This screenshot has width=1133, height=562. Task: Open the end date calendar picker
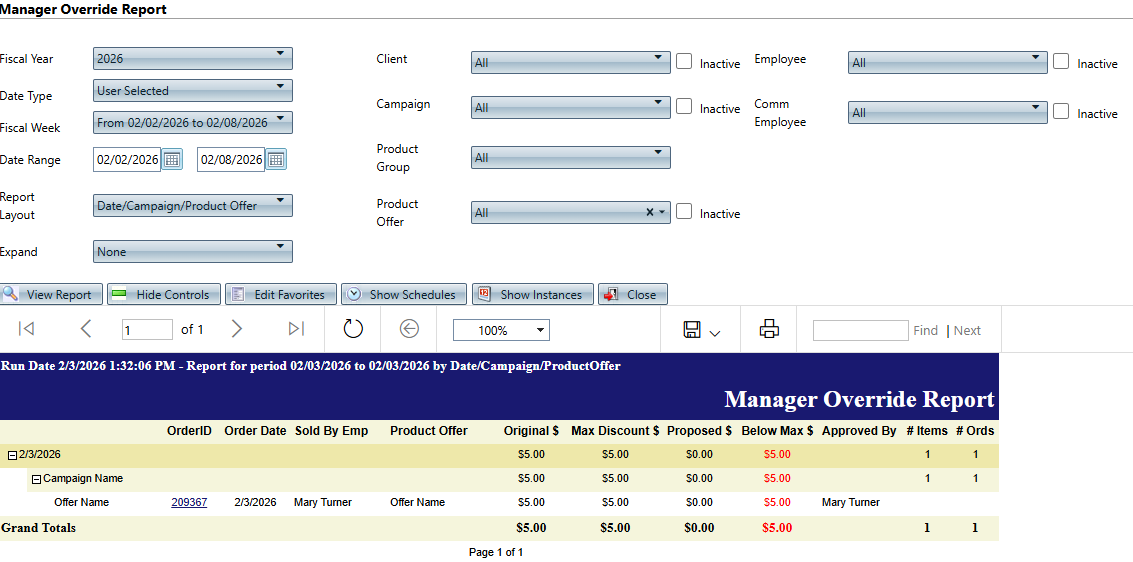(276, 160)
